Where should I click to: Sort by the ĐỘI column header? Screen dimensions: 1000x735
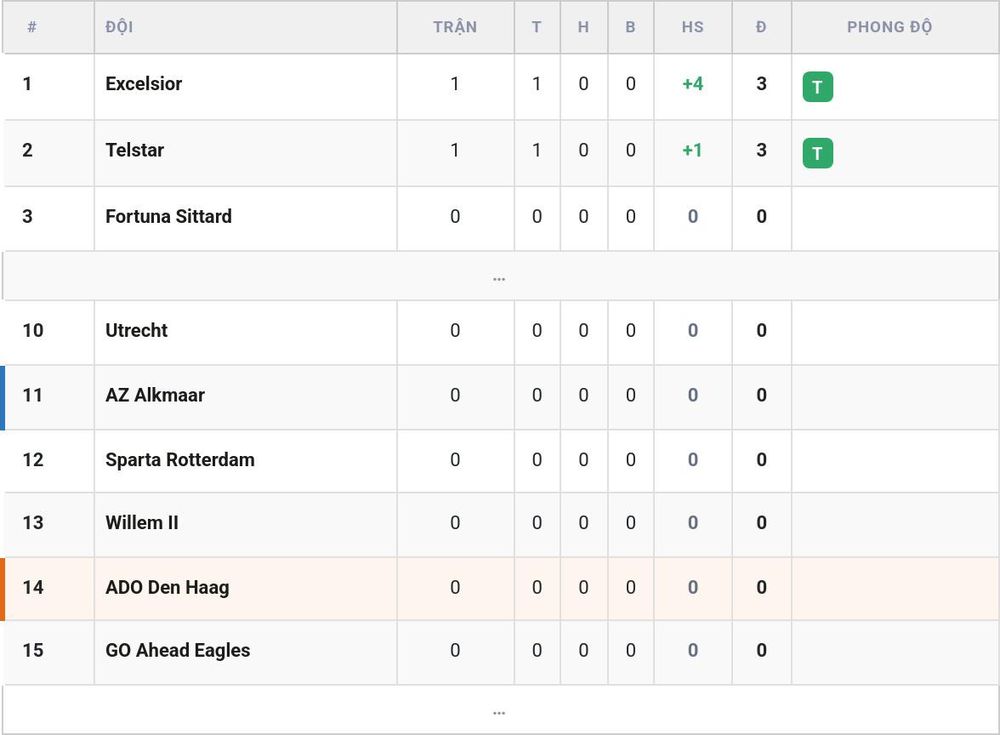[x=119, y=27]
